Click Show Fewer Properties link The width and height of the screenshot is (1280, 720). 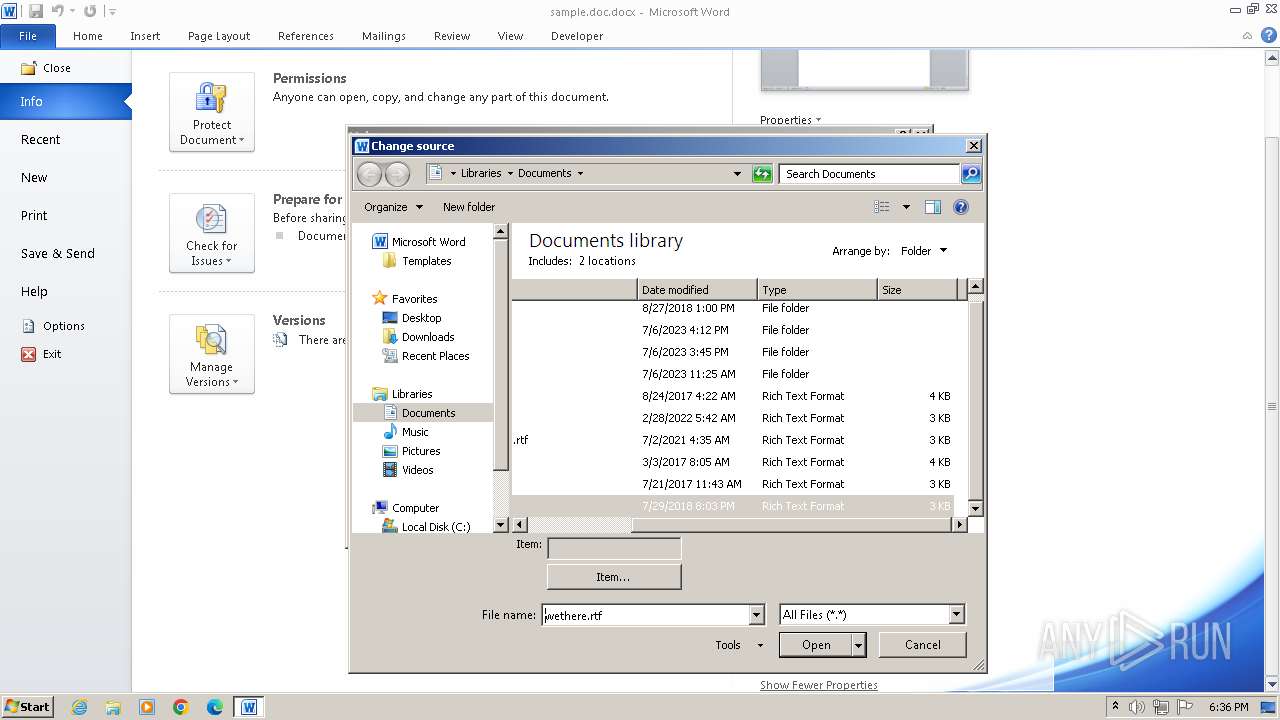point(819,685)
